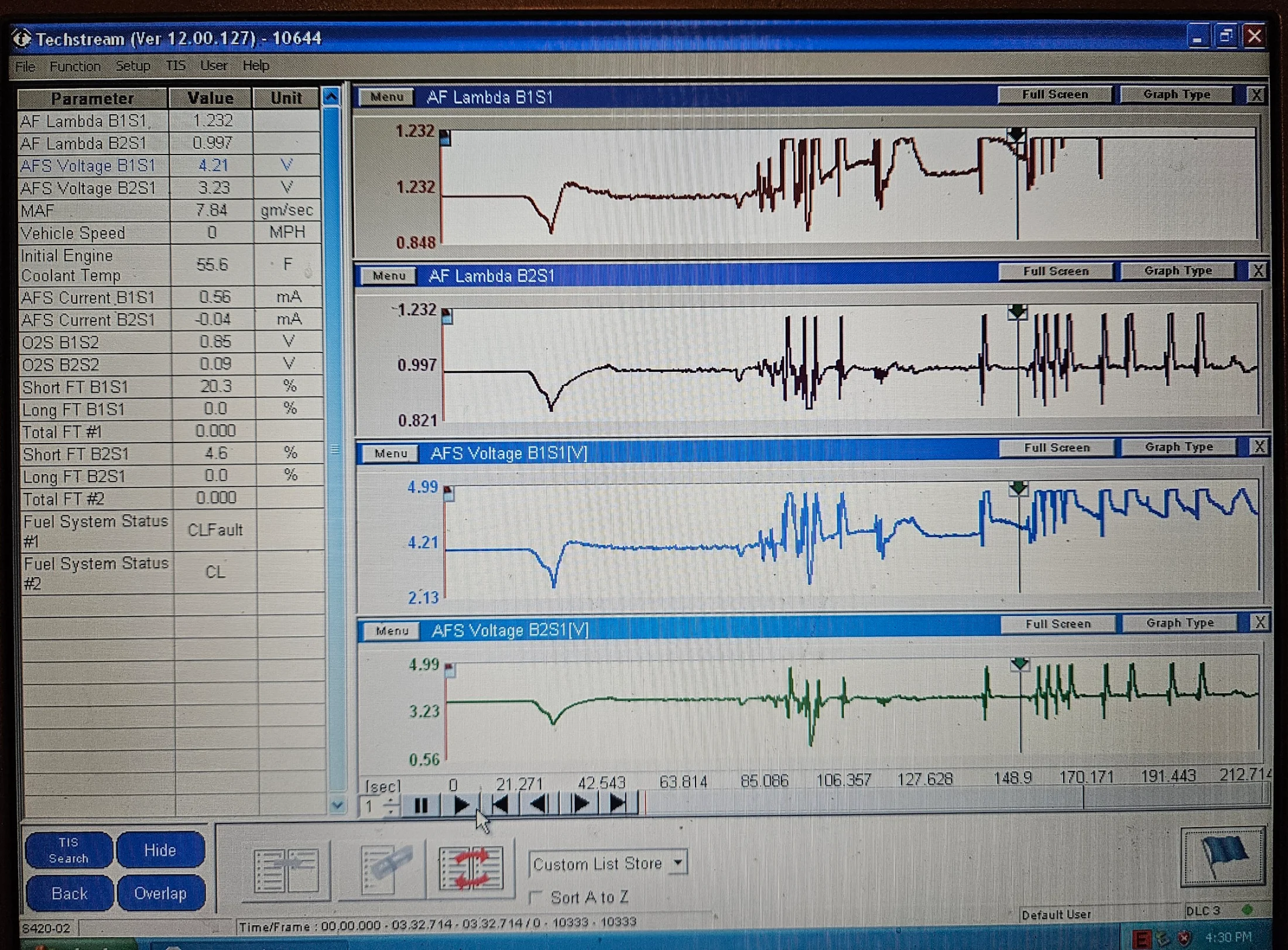Select the Short FT B1S1 parameter row

pos(172,387)
